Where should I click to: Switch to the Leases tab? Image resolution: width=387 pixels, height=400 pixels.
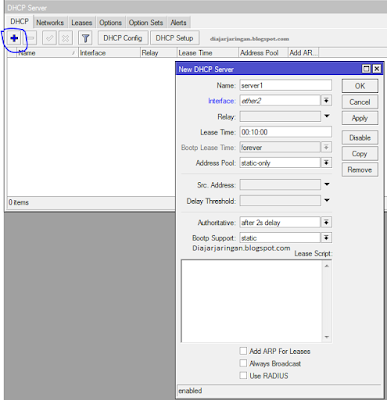tap(82, 23)
